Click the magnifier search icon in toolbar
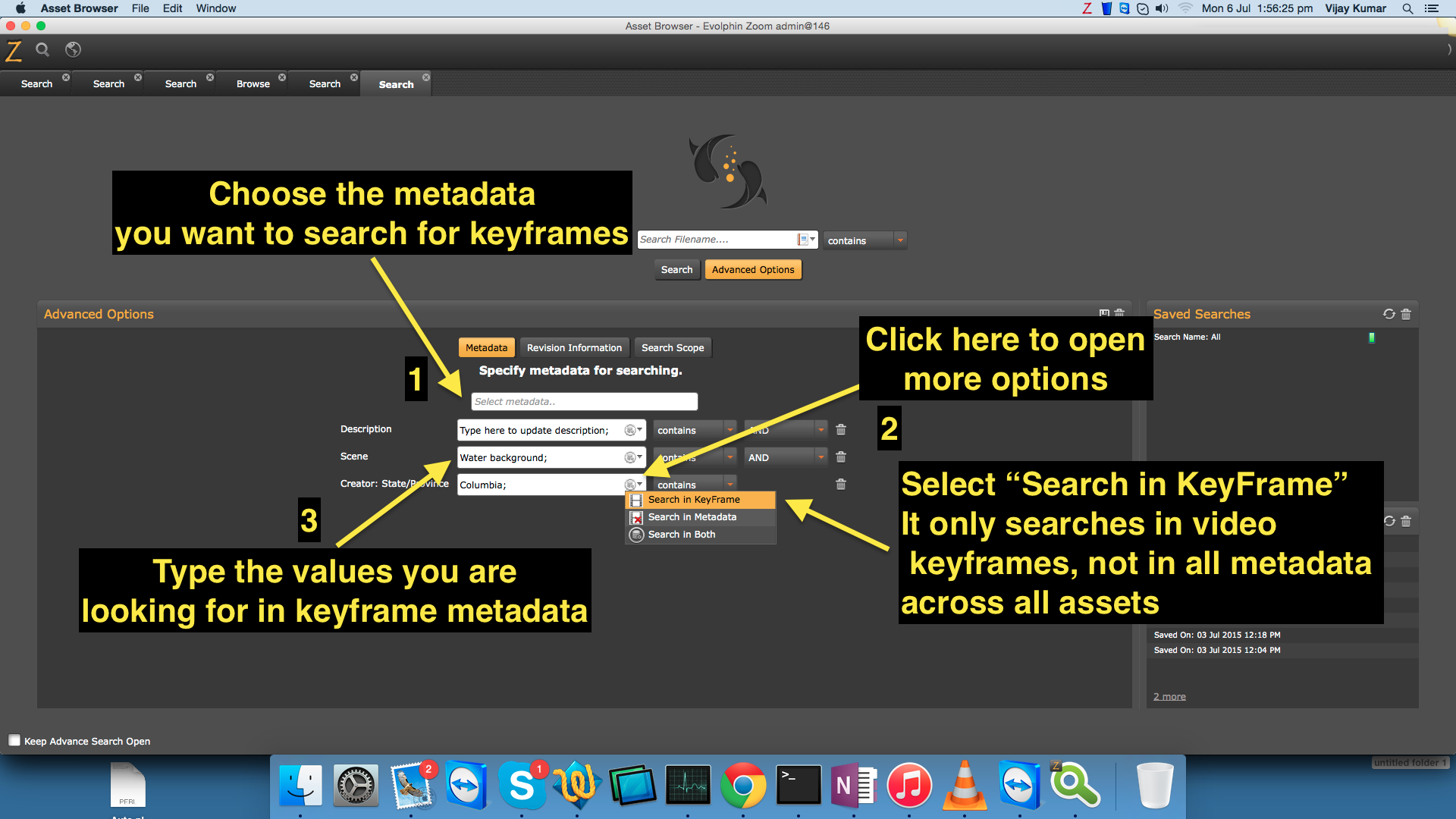This screenshot has width=1456, height=819. tap(42, 50)
